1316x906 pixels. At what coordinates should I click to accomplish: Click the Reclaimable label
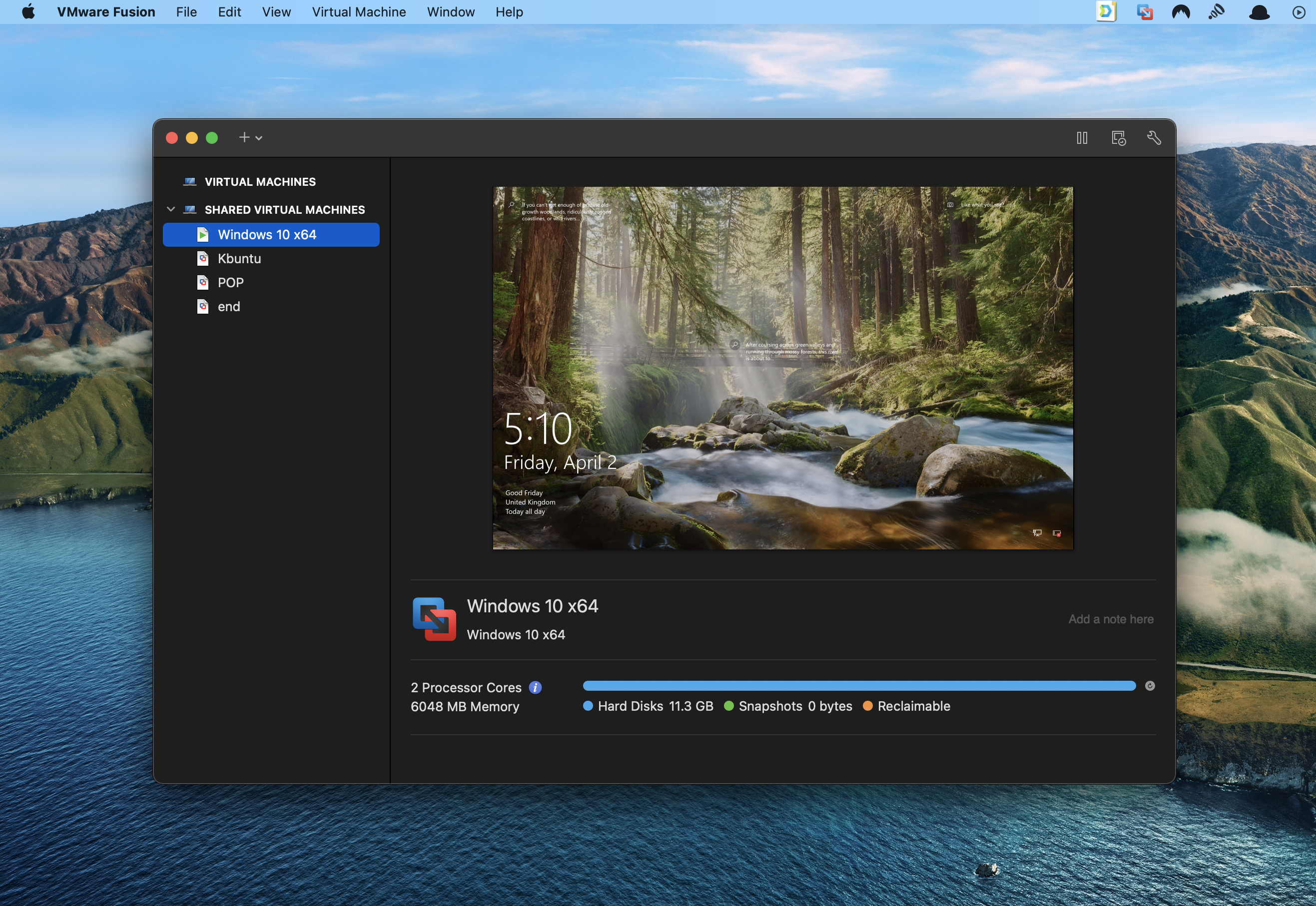coord(913,706)
